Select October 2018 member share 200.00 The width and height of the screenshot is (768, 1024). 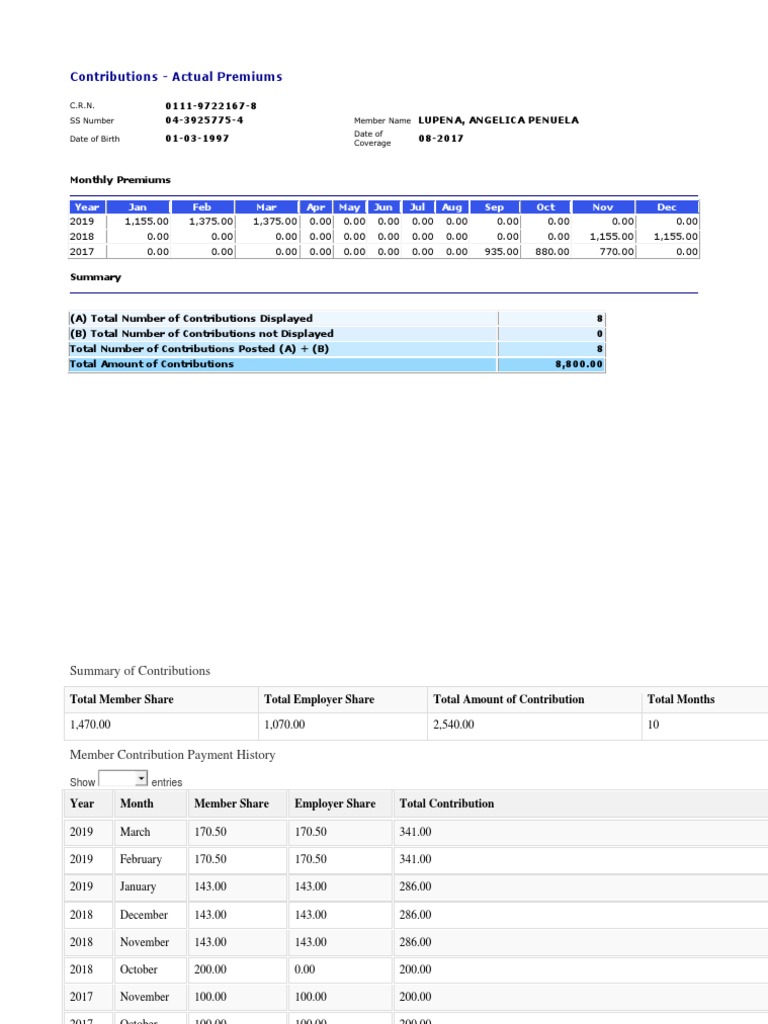point(210,969)
